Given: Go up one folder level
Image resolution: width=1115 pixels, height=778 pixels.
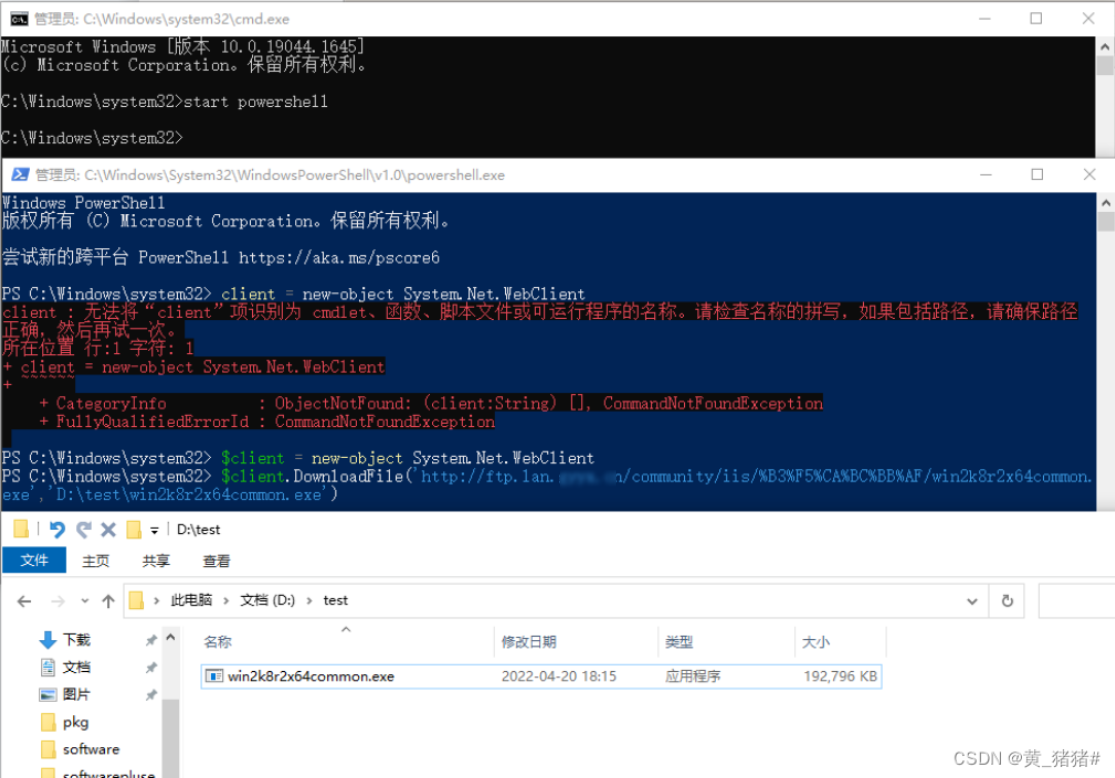Looking at the screenshot, I should click(108, 602).
